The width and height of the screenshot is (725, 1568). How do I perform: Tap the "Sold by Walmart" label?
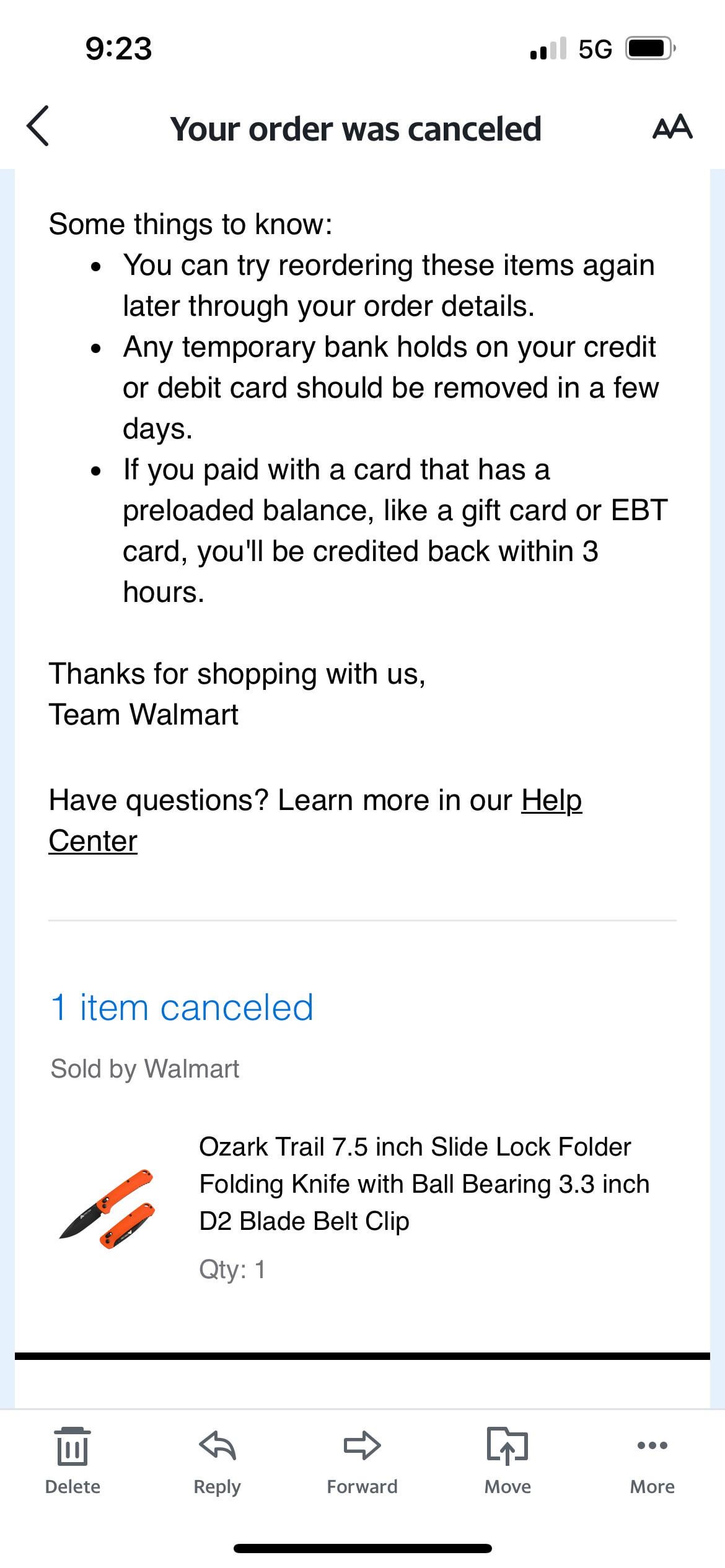pyautogui.click(x=144, y=1069)
